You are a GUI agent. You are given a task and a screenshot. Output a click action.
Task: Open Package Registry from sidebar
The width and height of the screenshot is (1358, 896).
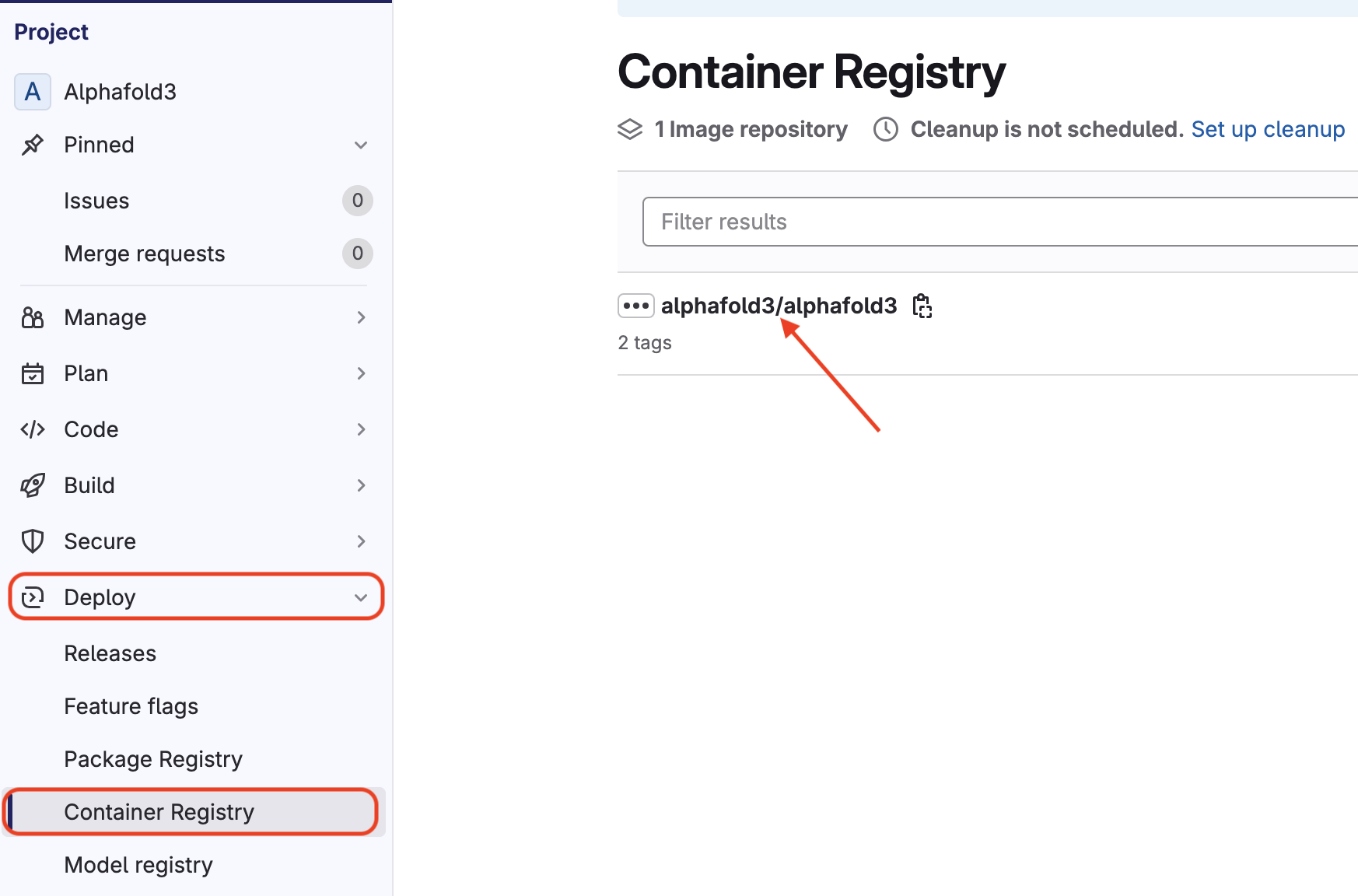(153, 759)
